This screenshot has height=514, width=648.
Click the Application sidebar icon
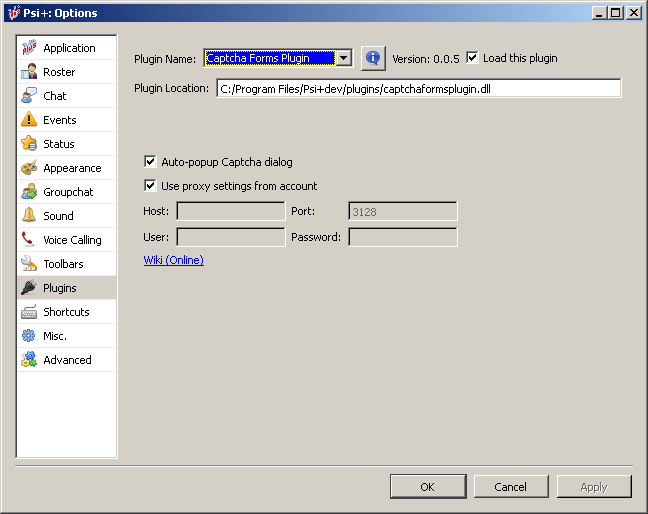(x=29, y=48)
